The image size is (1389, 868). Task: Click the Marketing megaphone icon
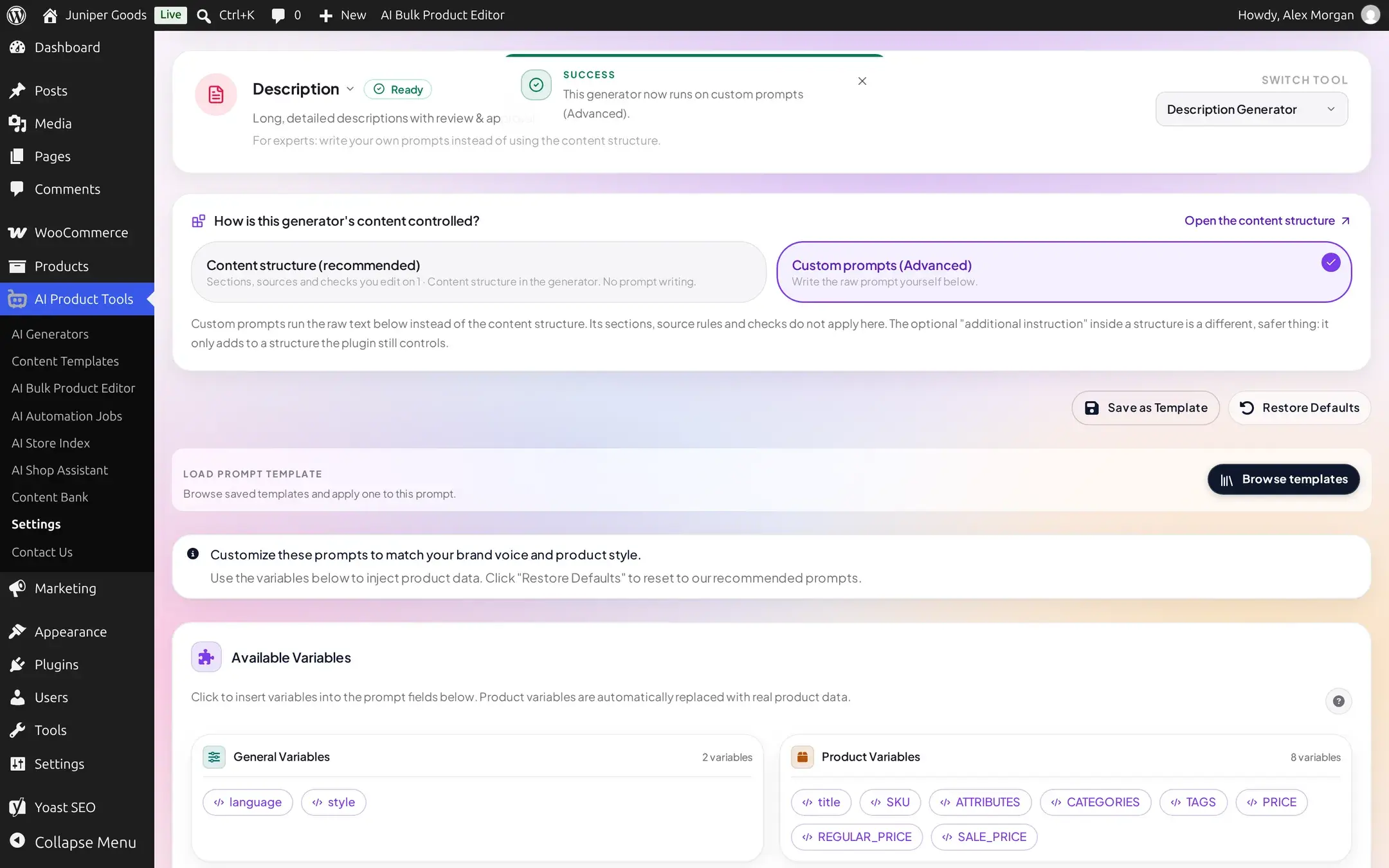(17, 588)
